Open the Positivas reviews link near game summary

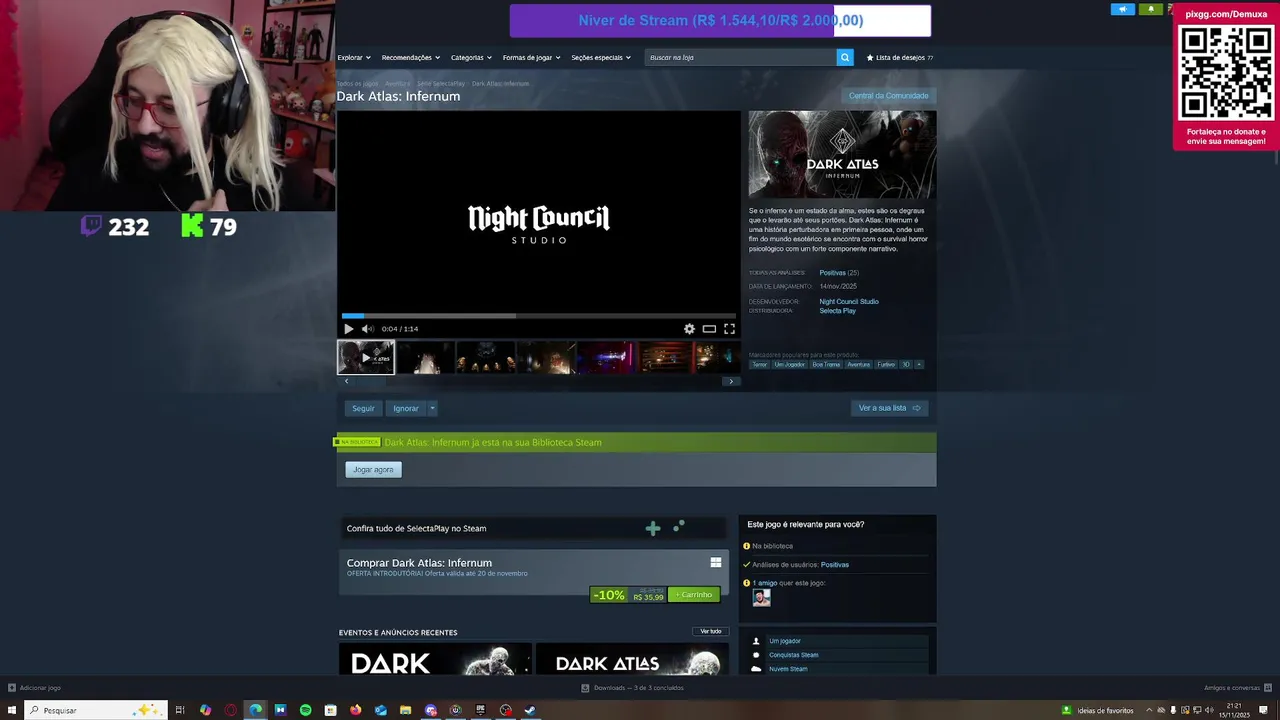tap(832, 273)
